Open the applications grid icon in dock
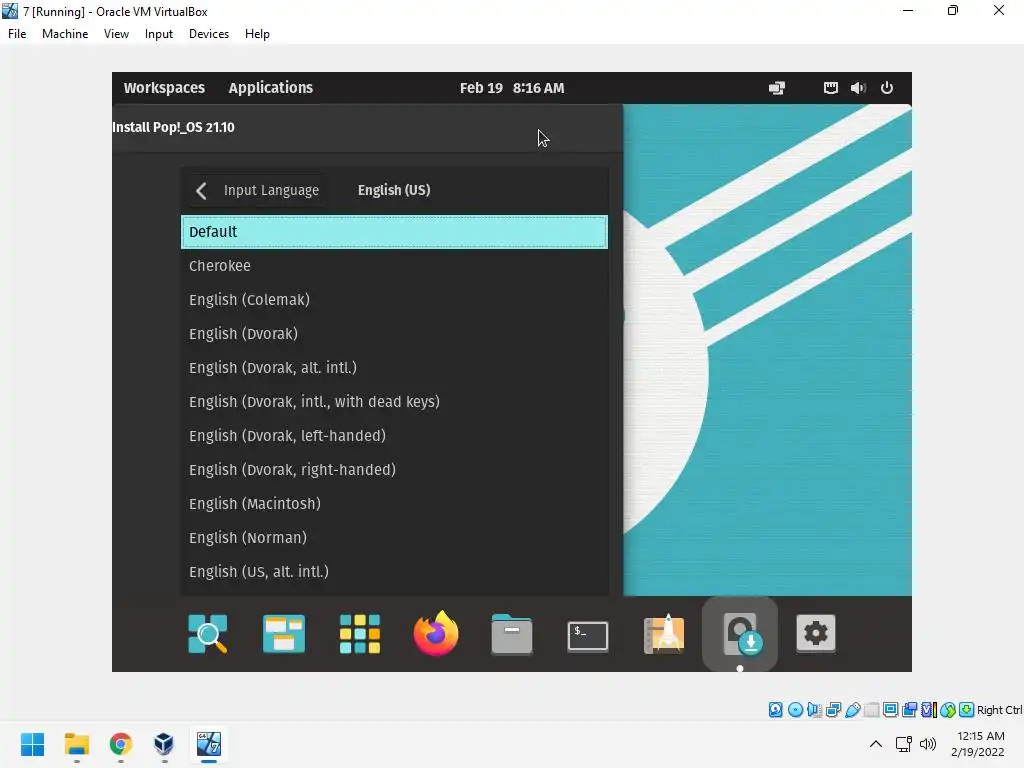This screenshot has width=1024, height=768. click(360, 633)
